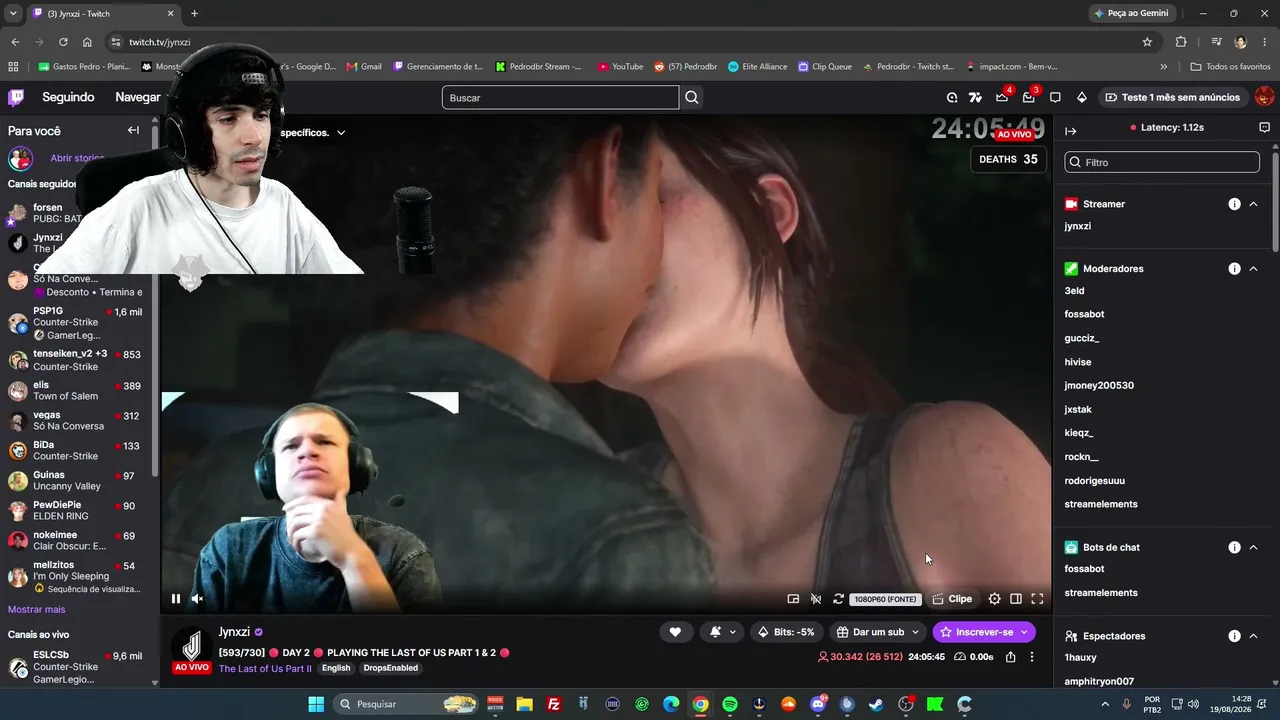1280x720 pixels.
Task: Click the English tag
Action: 336,668
